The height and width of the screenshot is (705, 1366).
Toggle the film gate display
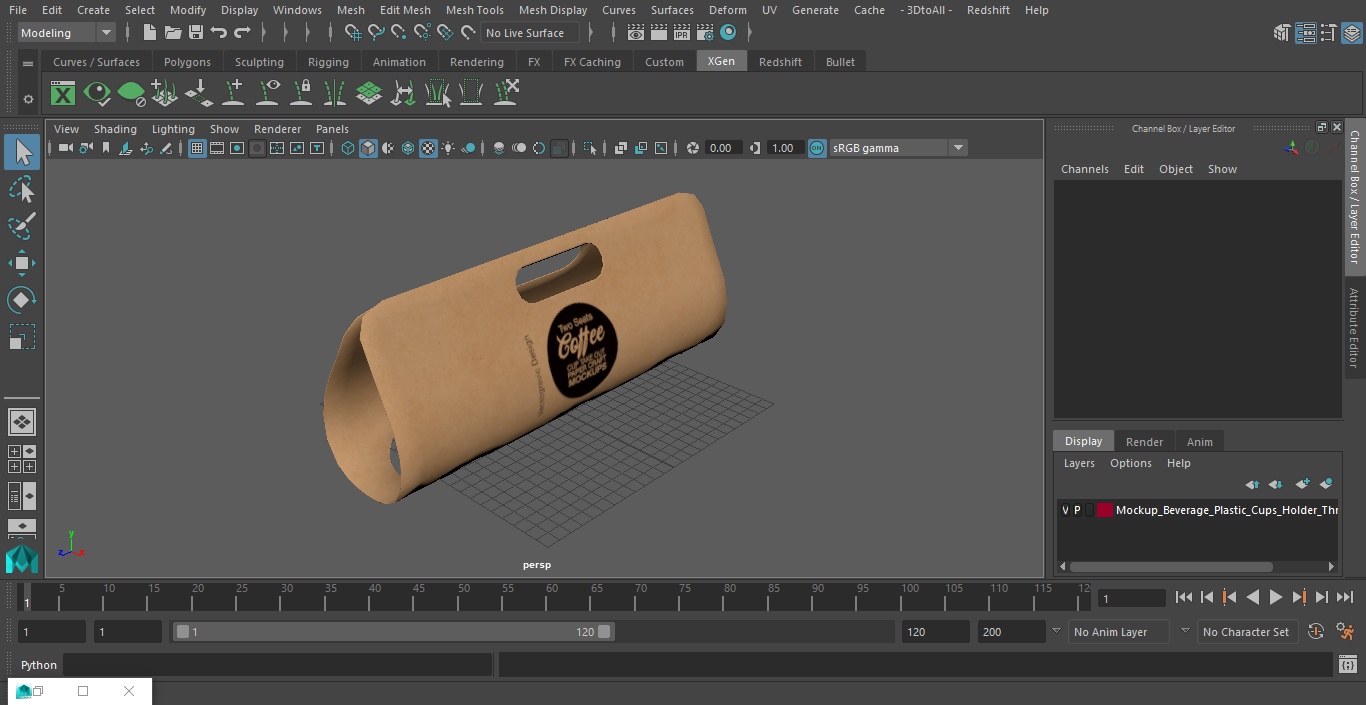[x=217, y=148]
